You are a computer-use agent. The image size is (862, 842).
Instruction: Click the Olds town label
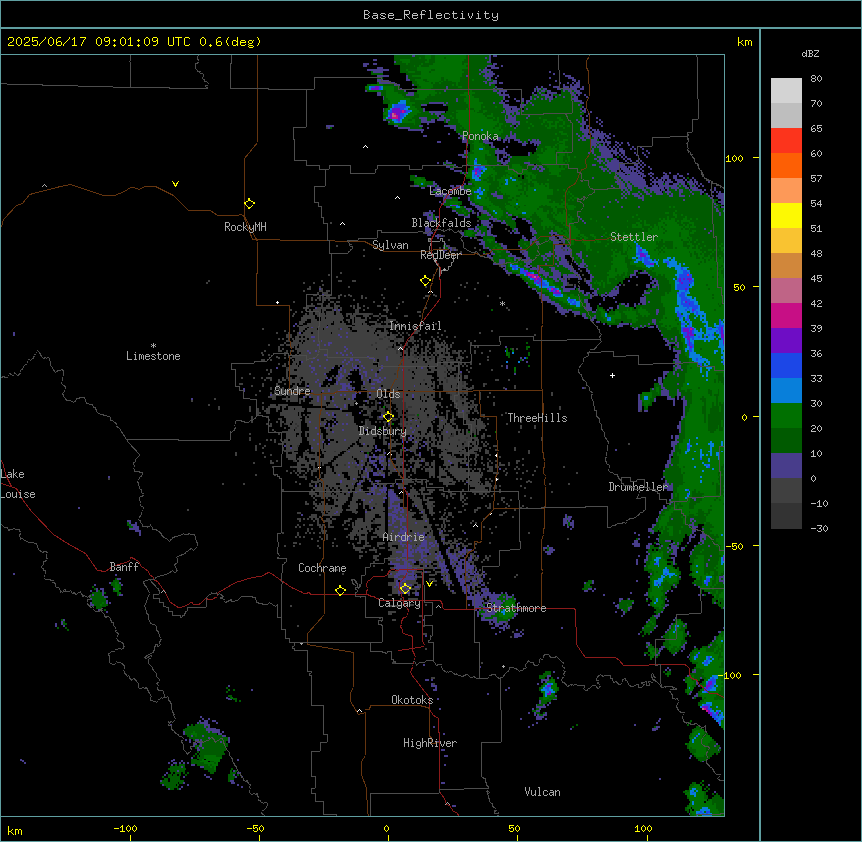coord(388,394)
